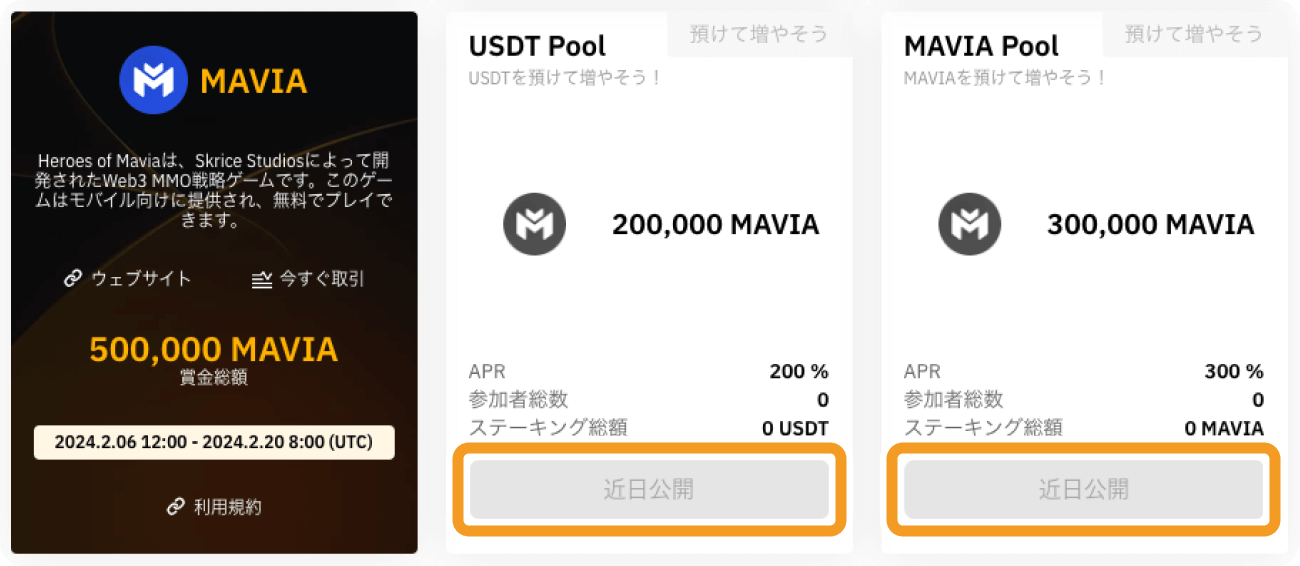Open the 今すぐ取引 trade link
Viewport: 1300px width, 566px height.
(x=321, y=279)
